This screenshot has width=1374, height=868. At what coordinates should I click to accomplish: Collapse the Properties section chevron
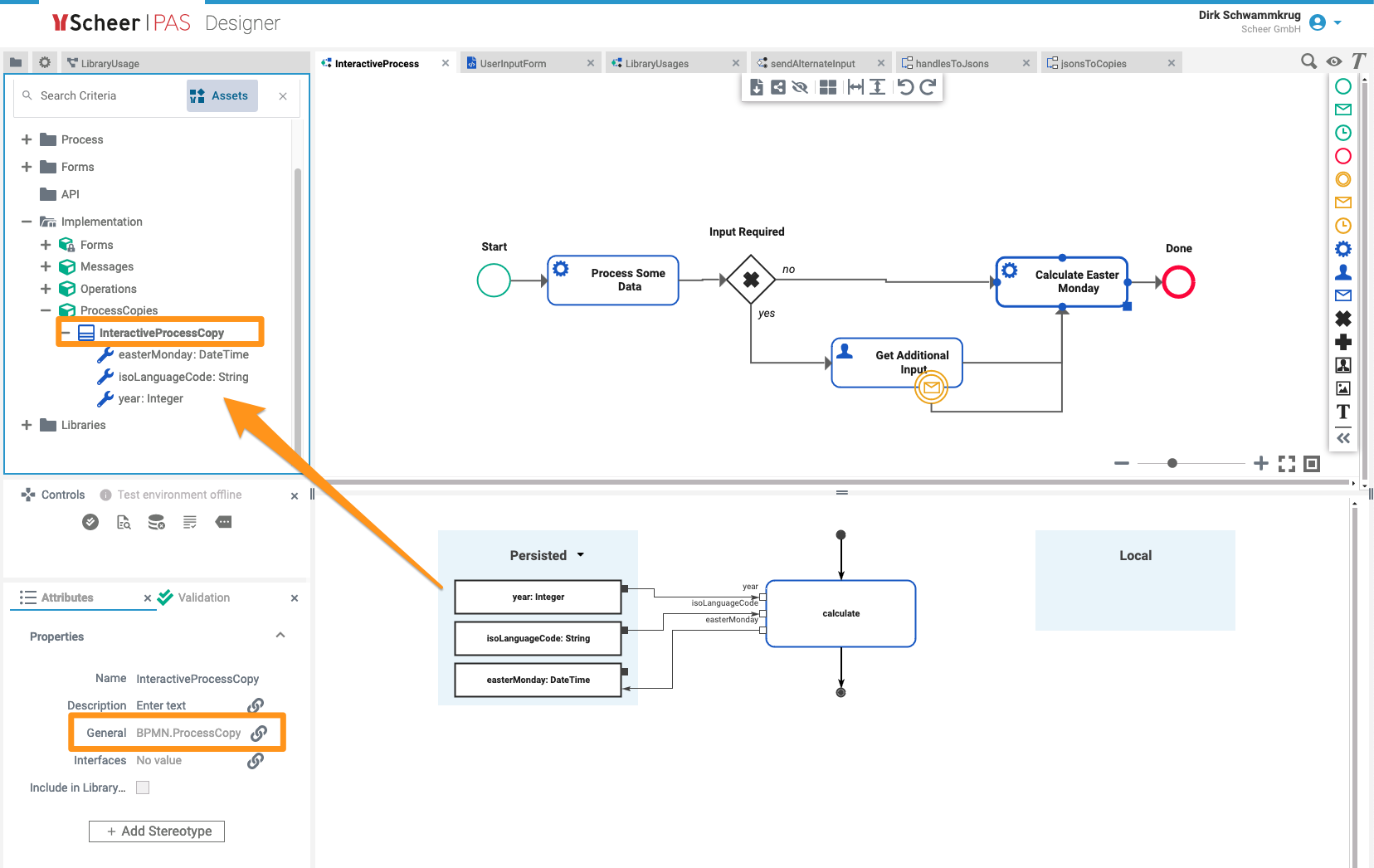280,636
